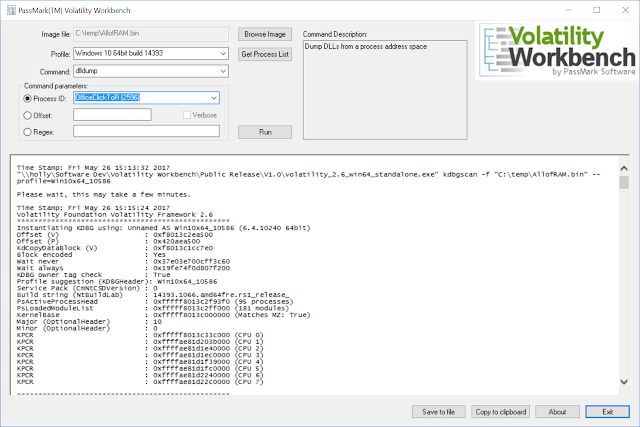Click the output scrollbar up arrow
Image resolution: width=640 pixels, height=427 pixels.
click(624, 168)
